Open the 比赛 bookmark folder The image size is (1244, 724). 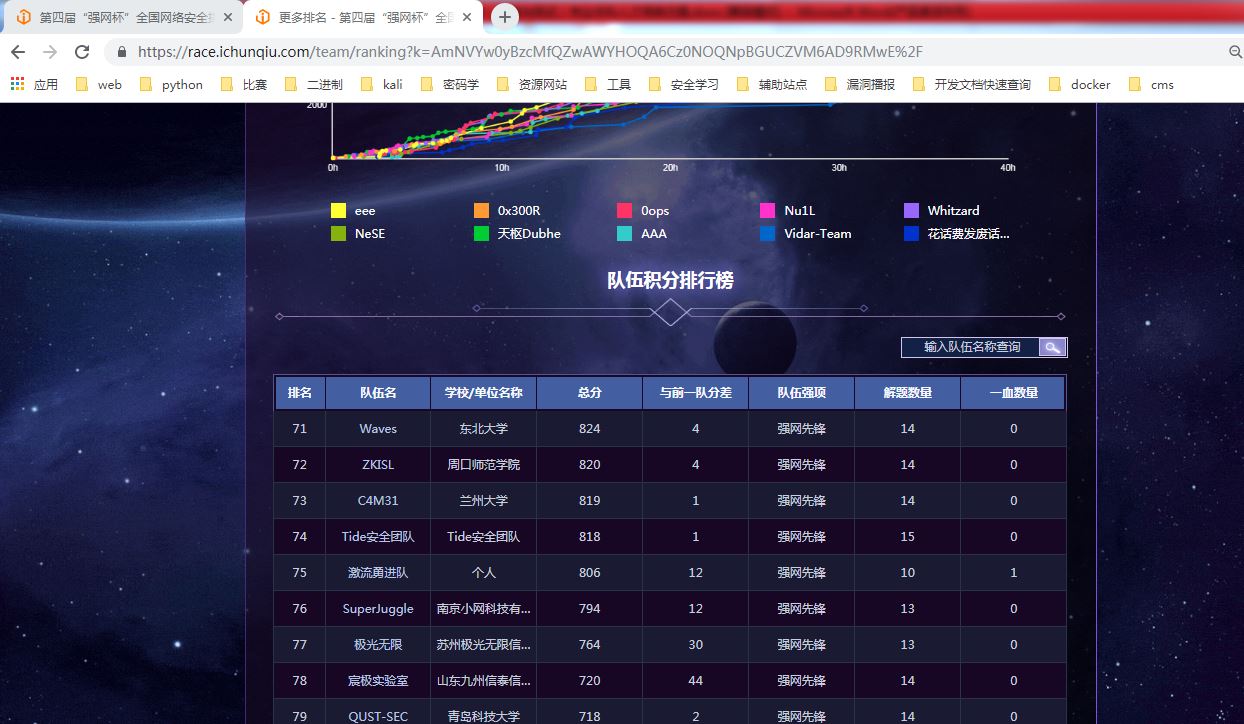click(x=244, y=85)
